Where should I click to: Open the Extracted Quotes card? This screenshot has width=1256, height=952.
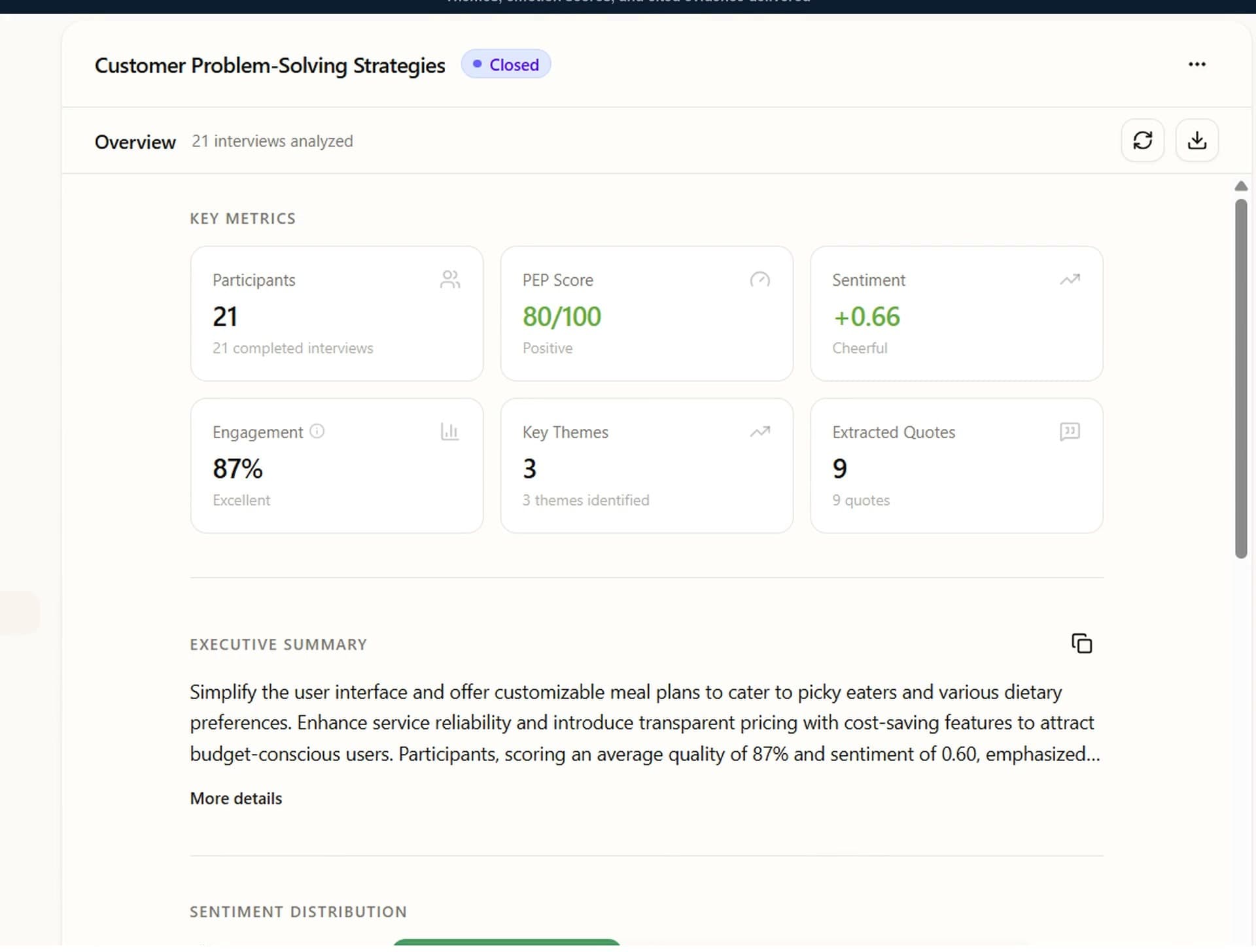(956, 466)
